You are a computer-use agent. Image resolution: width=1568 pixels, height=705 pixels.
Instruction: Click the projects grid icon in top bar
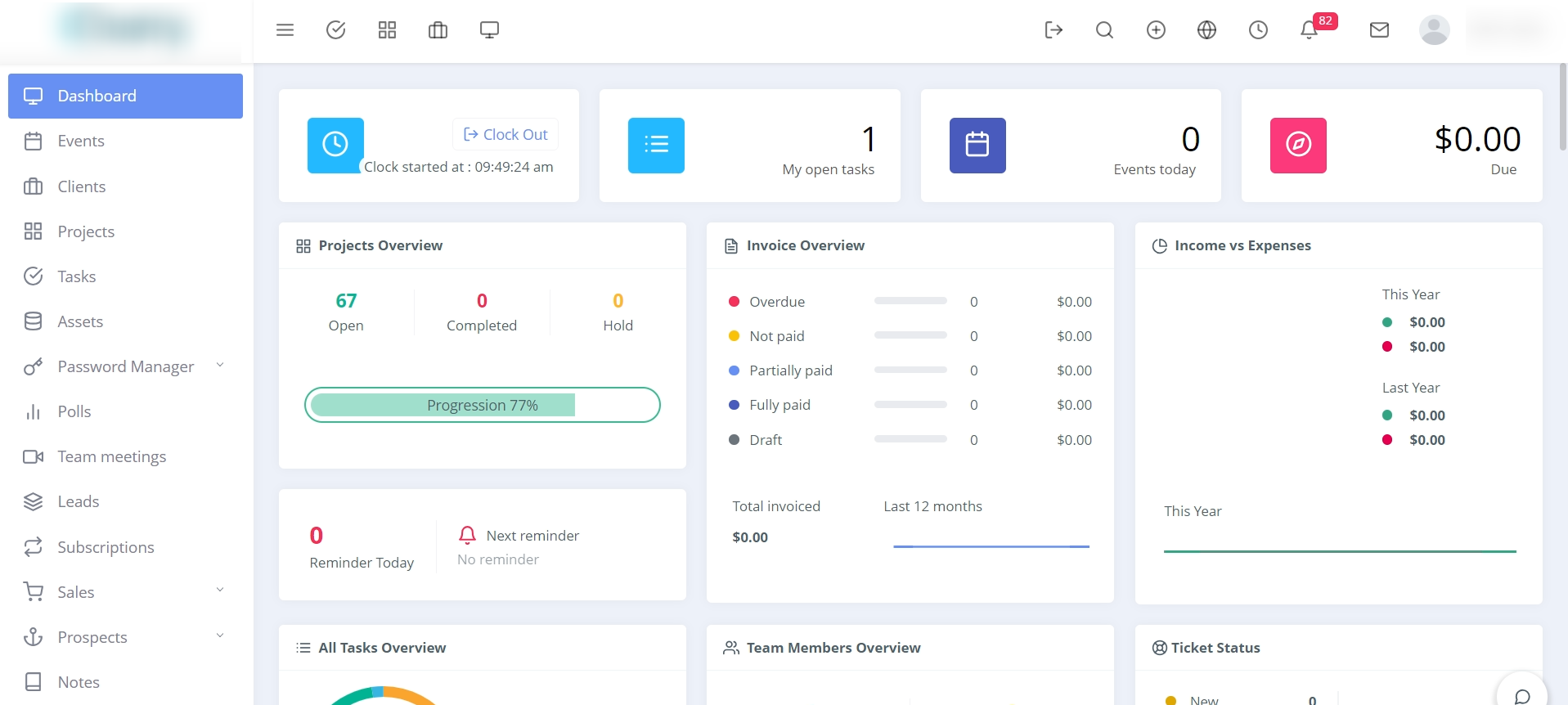click(387, 30)
